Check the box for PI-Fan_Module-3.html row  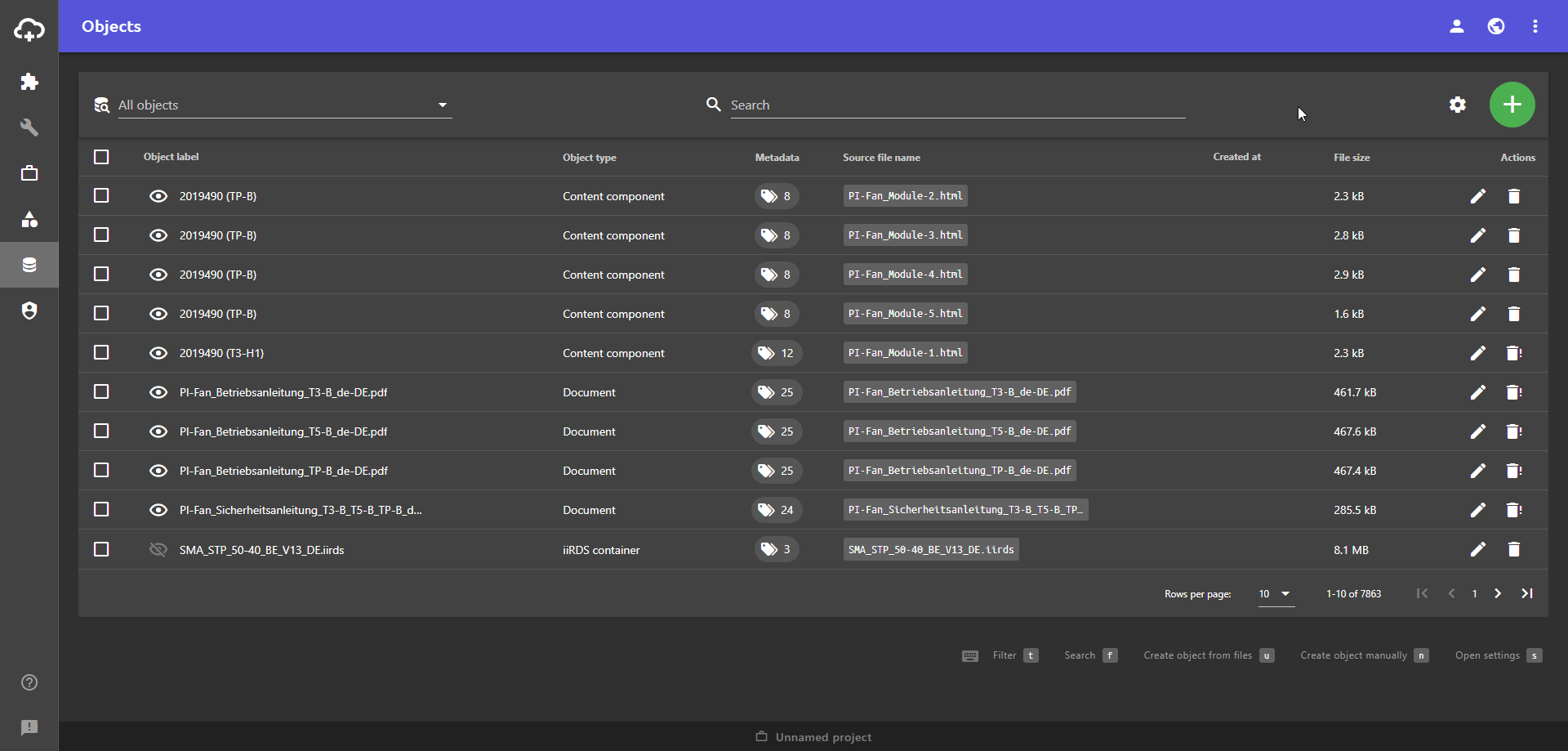coord(101,235)
